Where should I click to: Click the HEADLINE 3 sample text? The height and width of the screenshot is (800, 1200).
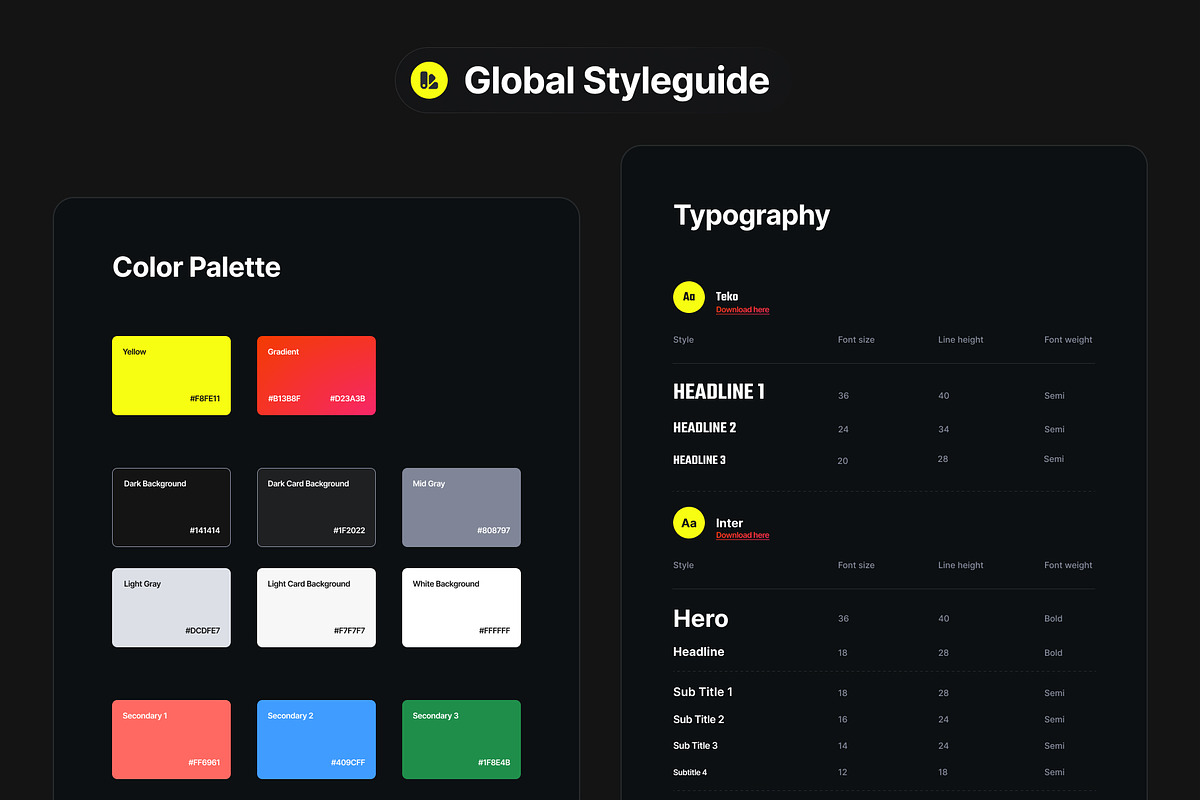(x=699, y=460)
